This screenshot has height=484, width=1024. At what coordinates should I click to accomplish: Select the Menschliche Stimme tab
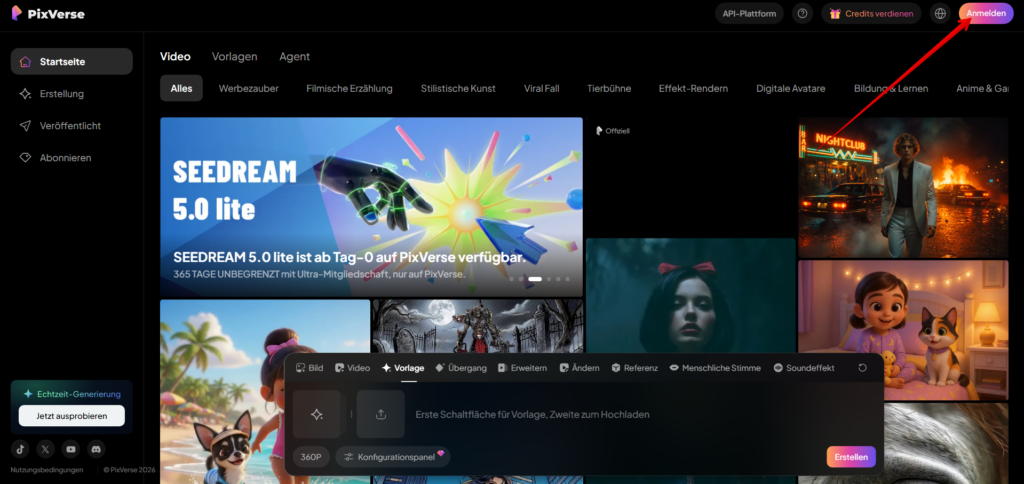tap(715, 368)
